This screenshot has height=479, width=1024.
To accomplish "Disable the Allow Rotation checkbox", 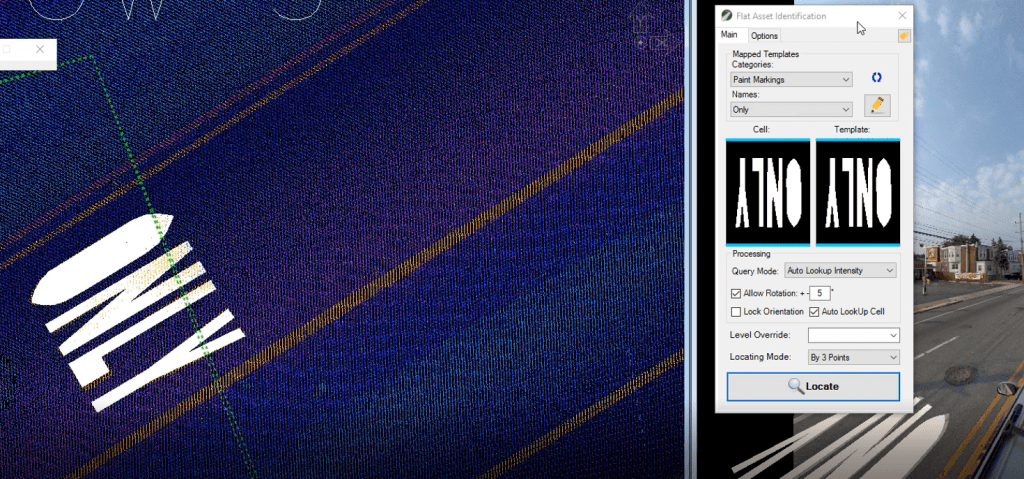I will [x=737, y=293].
